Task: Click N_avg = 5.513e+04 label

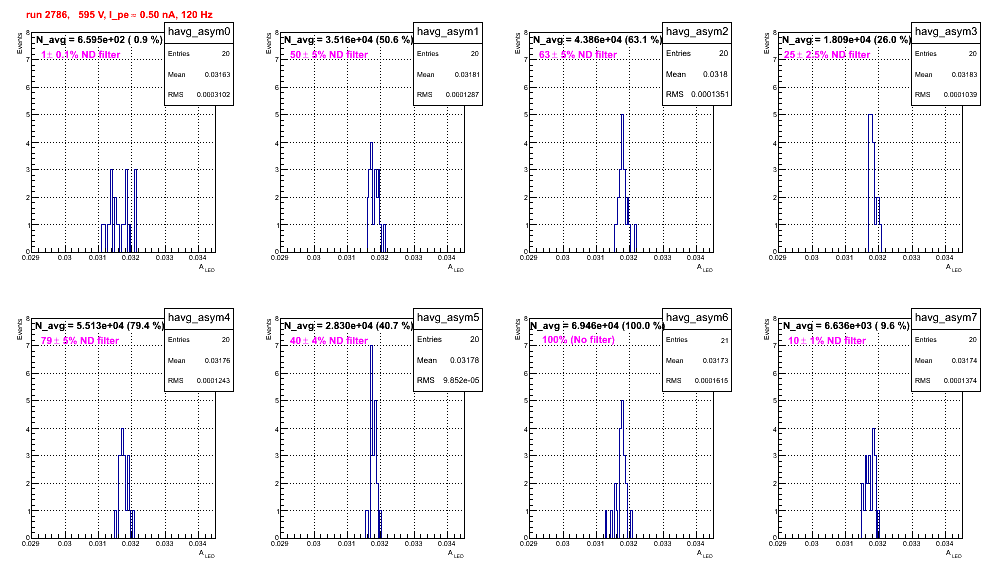Action: [100, 325]
